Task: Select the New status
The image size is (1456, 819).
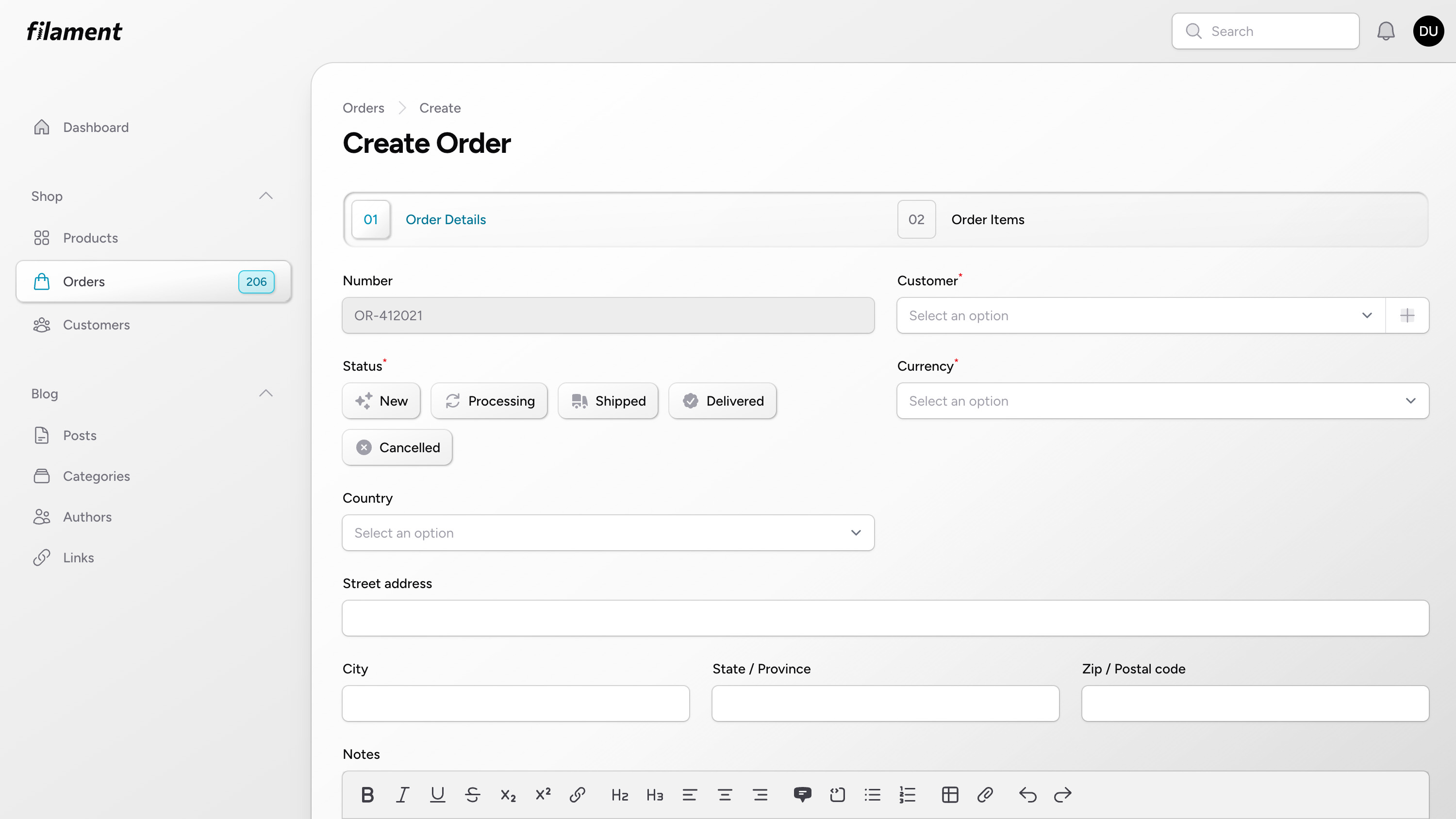Action: coord(381,401)
